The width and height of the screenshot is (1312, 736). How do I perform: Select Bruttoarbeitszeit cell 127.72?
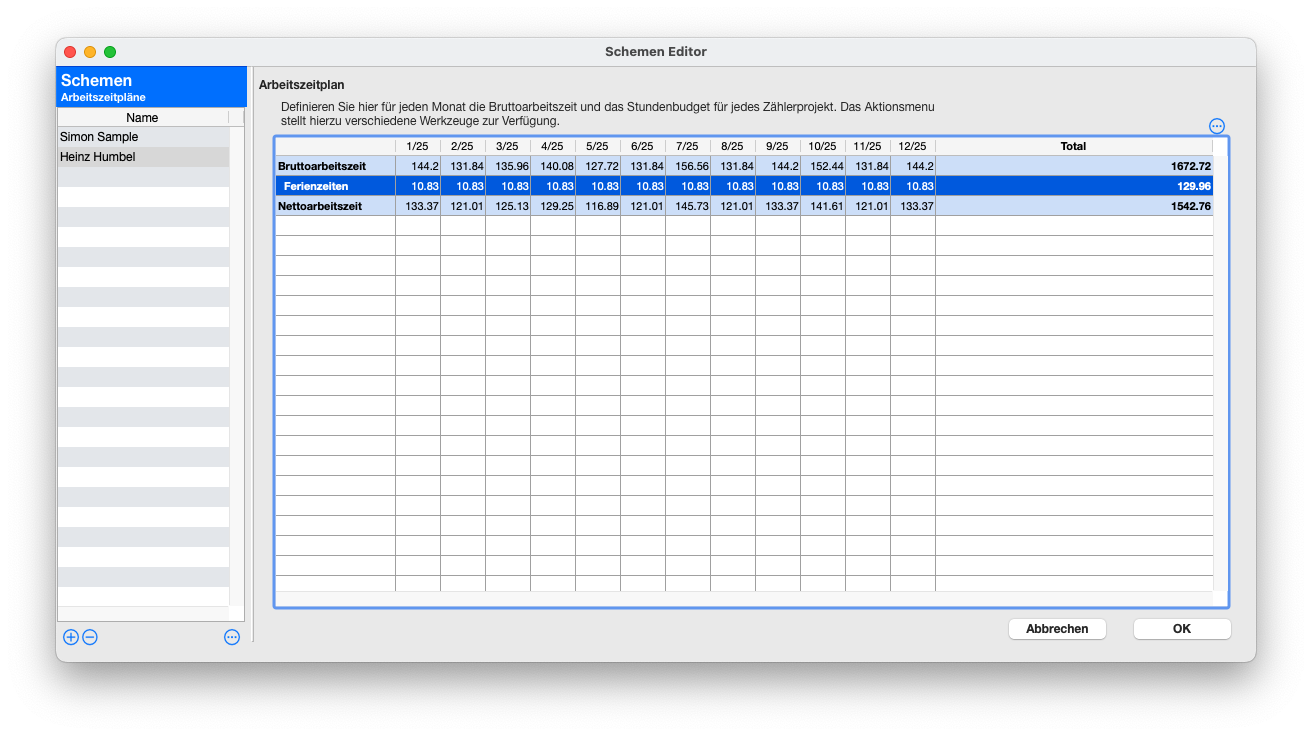click(x=598, y=166)
